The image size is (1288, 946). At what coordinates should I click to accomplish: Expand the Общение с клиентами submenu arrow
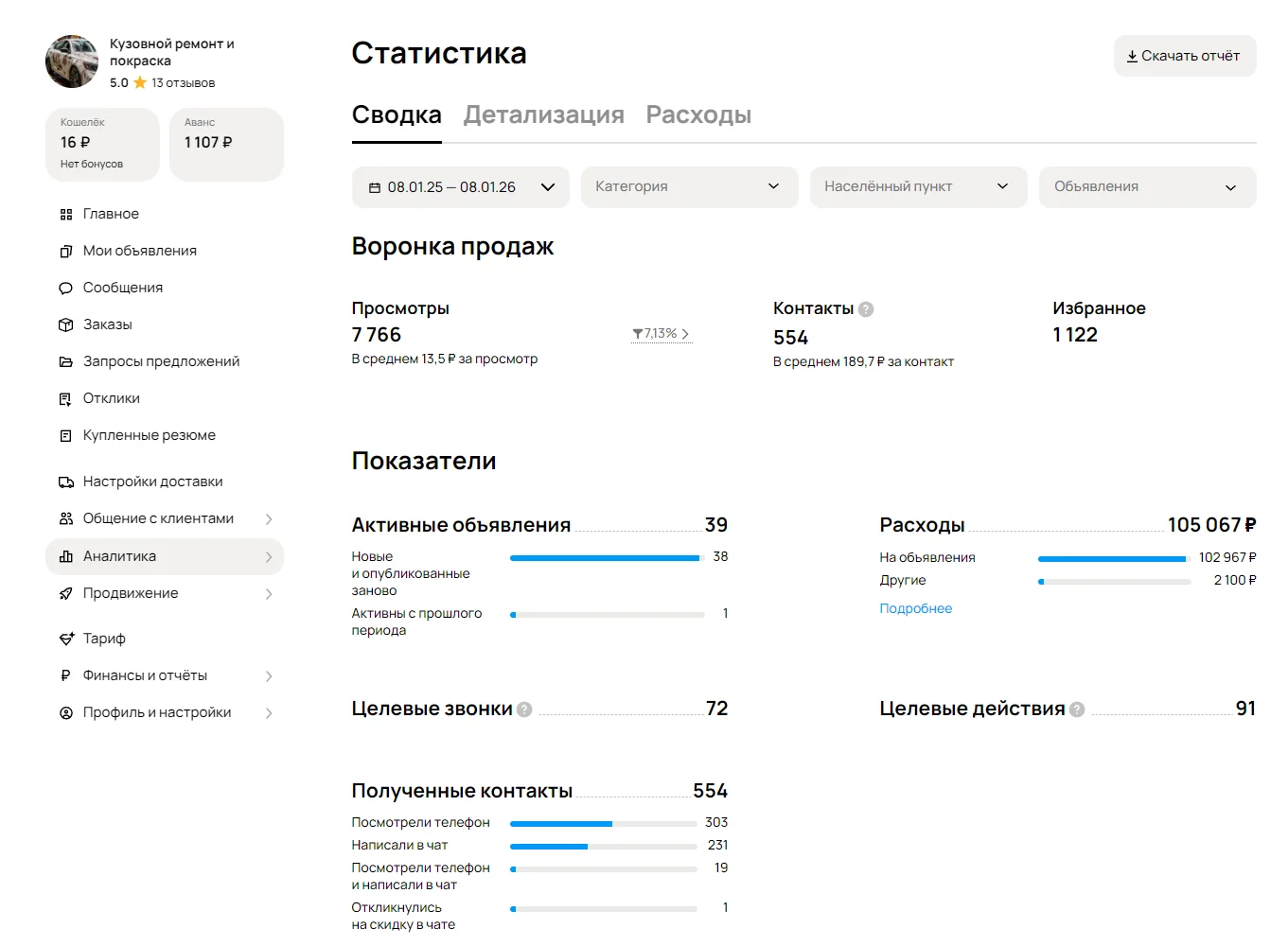coord(269,519)
